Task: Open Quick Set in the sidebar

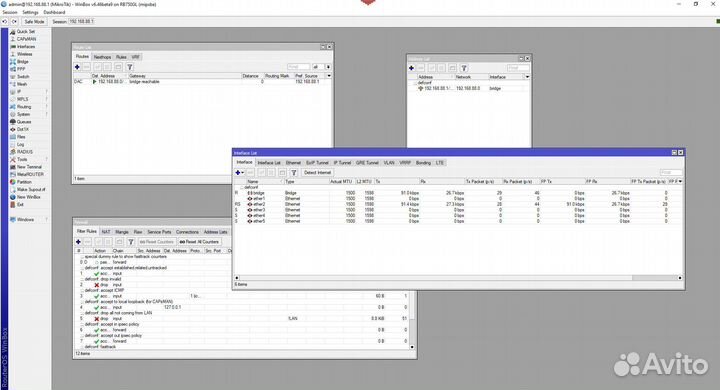Action: click(25, 32)
